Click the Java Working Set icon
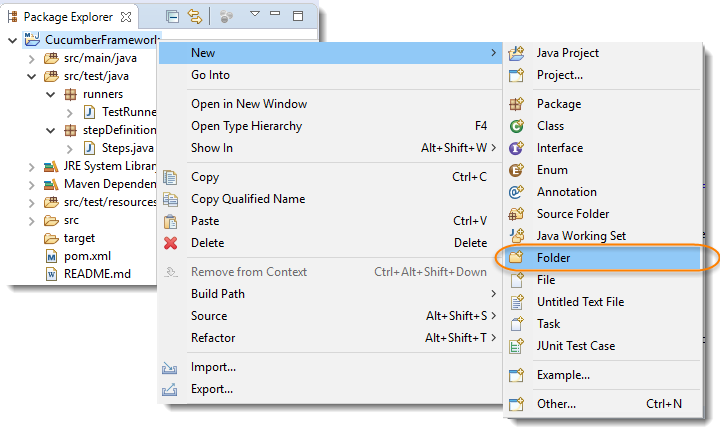Screen dimensions: 720x434 click(x=517, y=236)
